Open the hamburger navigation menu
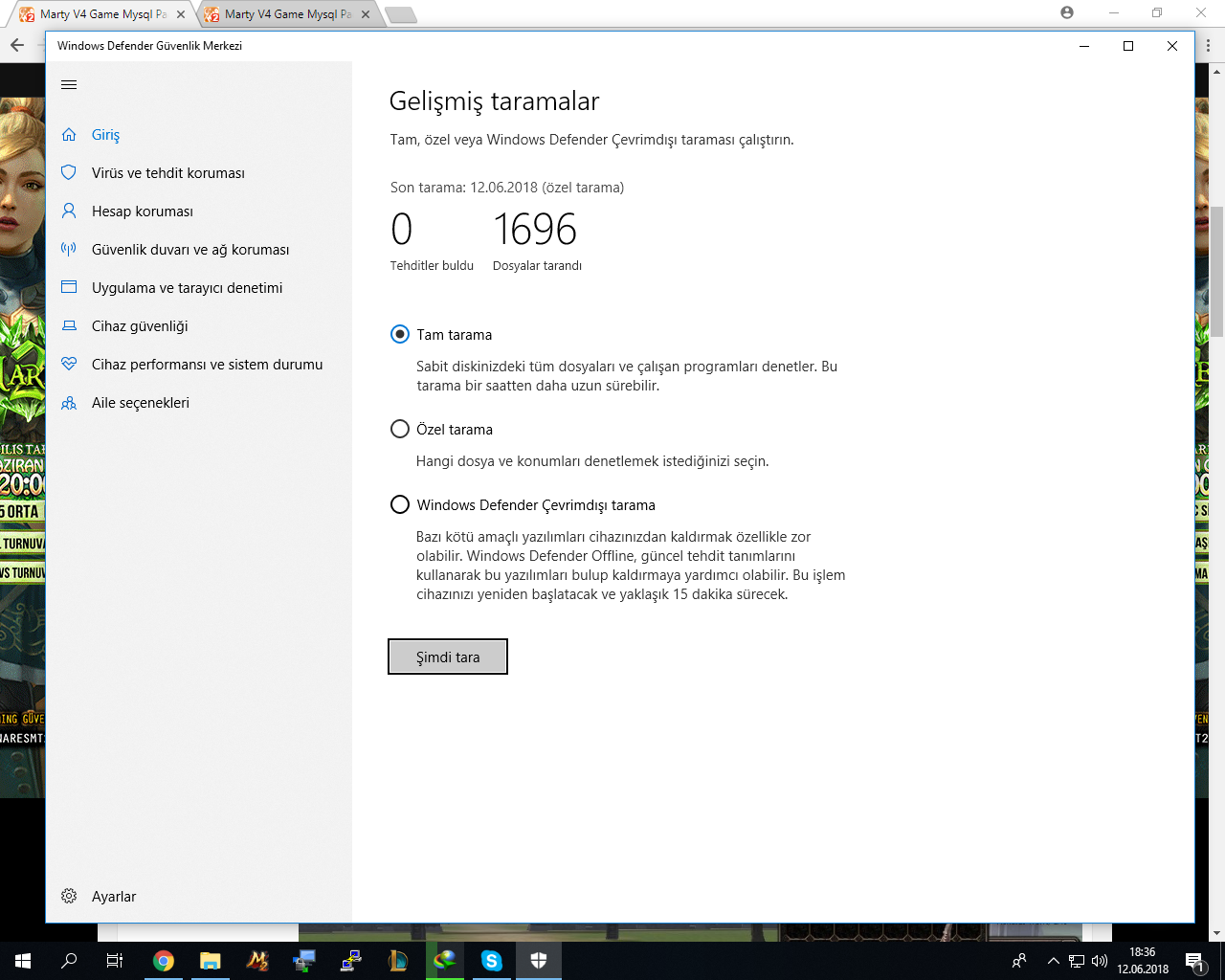1225x980 pixels. 69,84
